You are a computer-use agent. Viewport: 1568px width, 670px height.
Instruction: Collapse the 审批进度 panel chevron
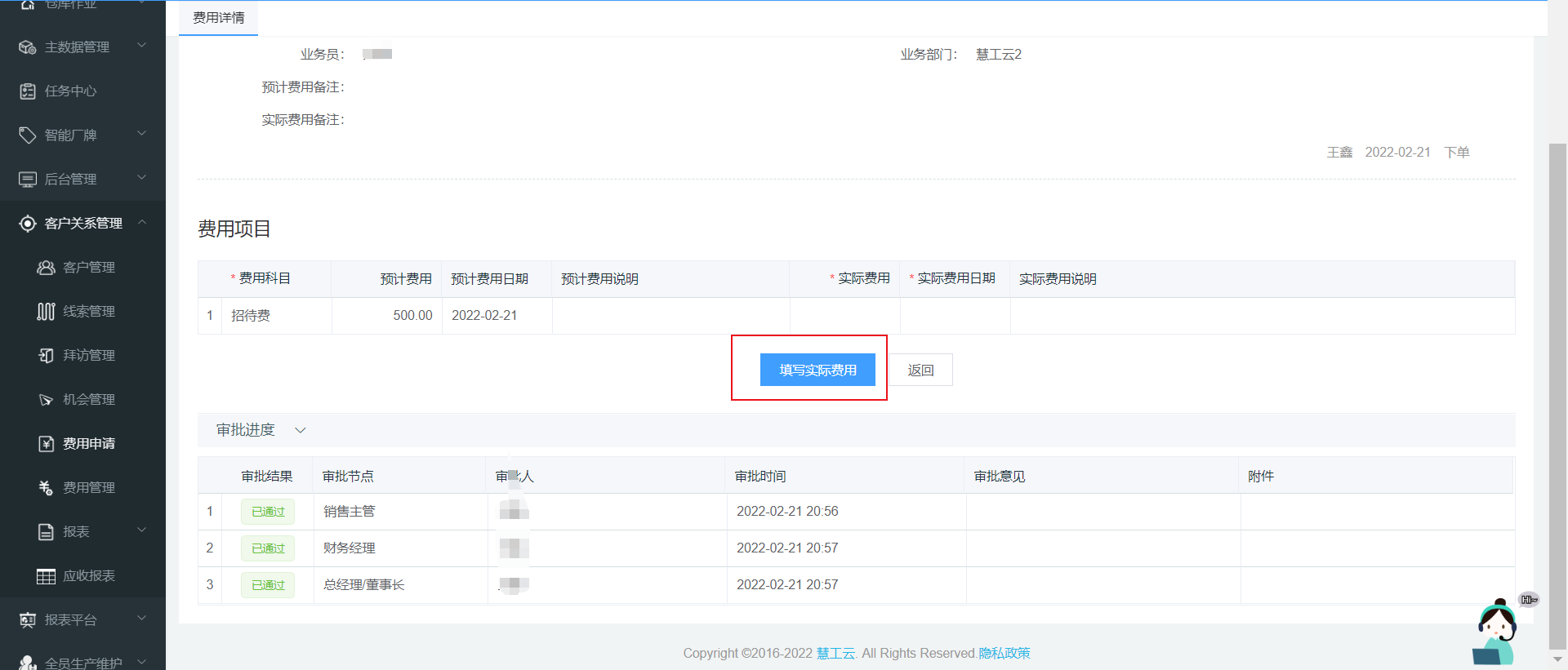pos(301,430)
